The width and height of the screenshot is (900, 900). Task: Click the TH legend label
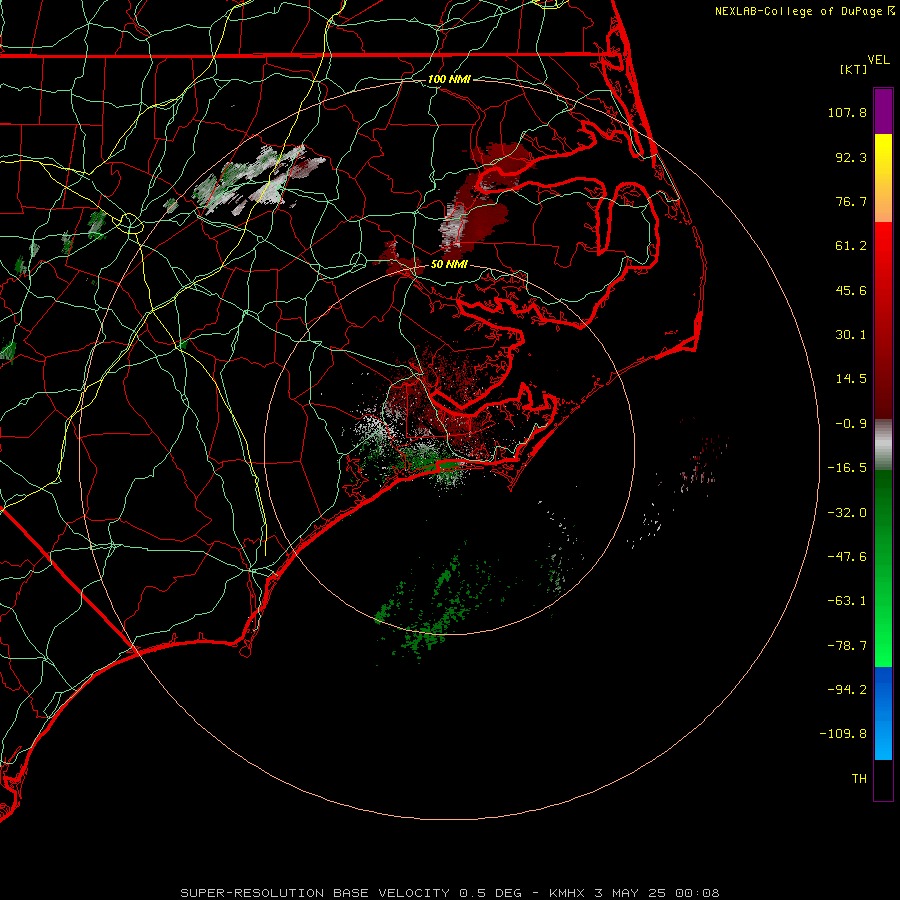[859, 779]
